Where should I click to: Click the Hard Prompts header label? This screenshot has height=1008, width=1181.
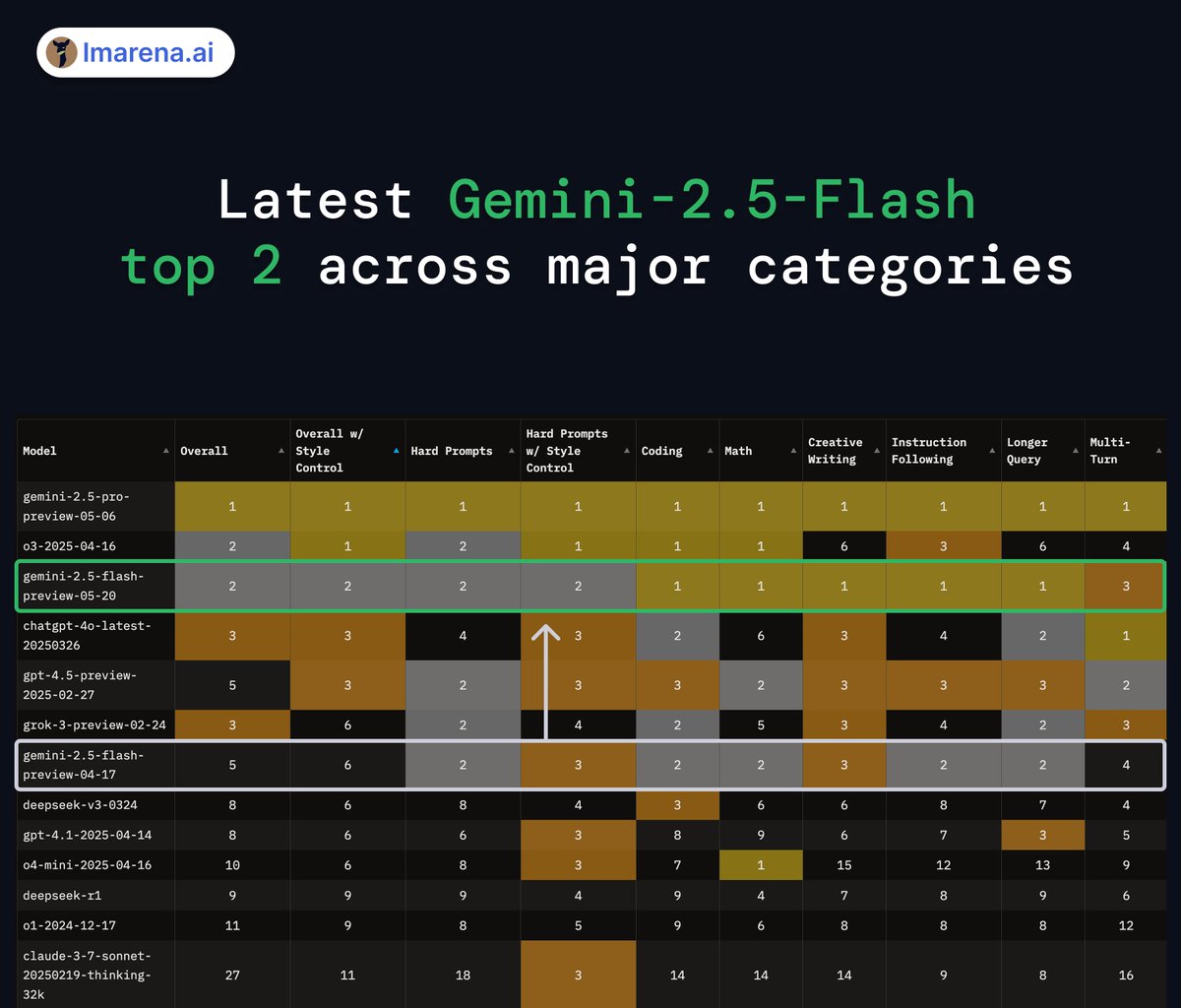click(x=452, y=451)
